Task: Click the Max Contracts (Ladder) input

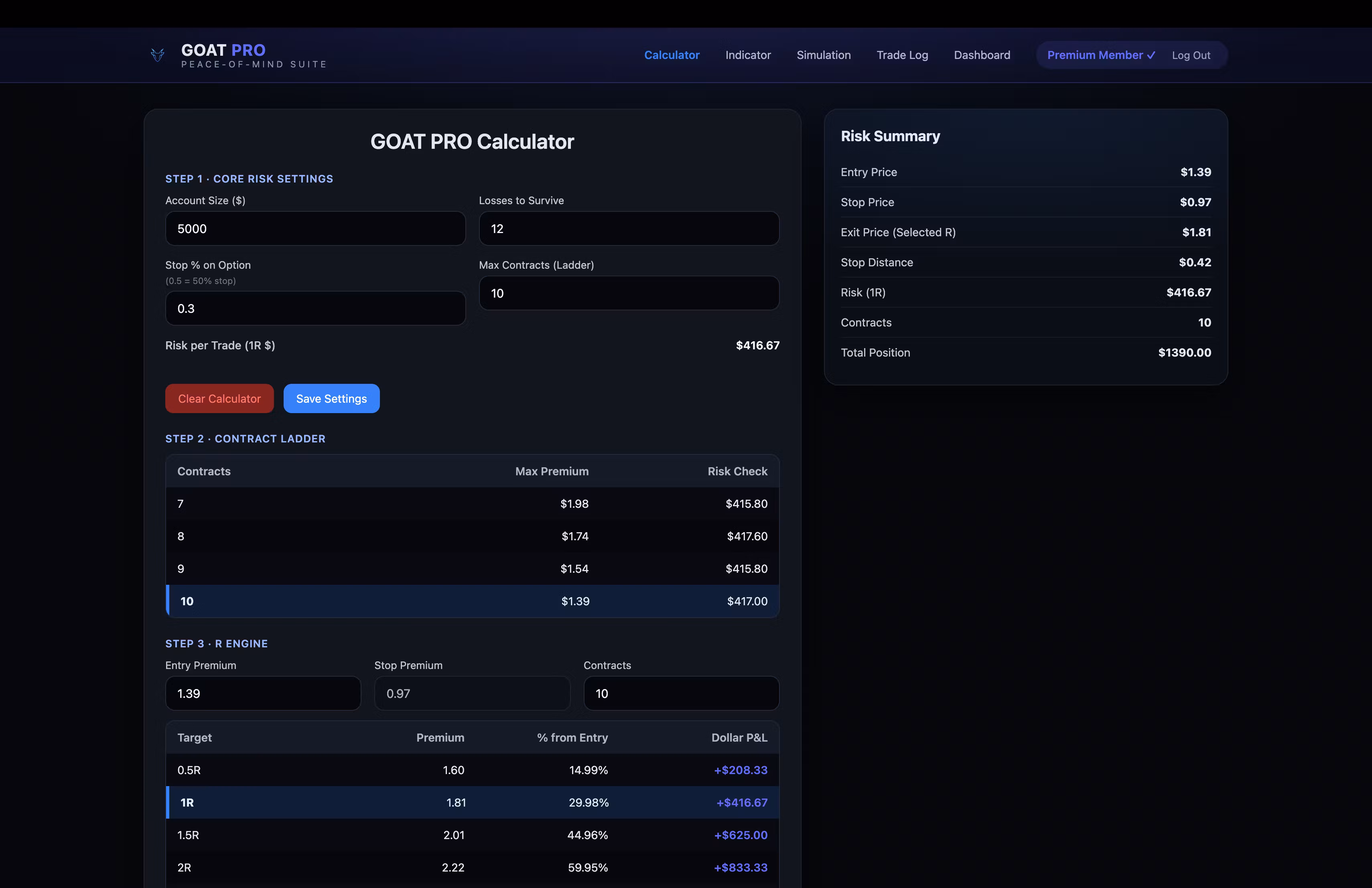Action: coord(629,293)
